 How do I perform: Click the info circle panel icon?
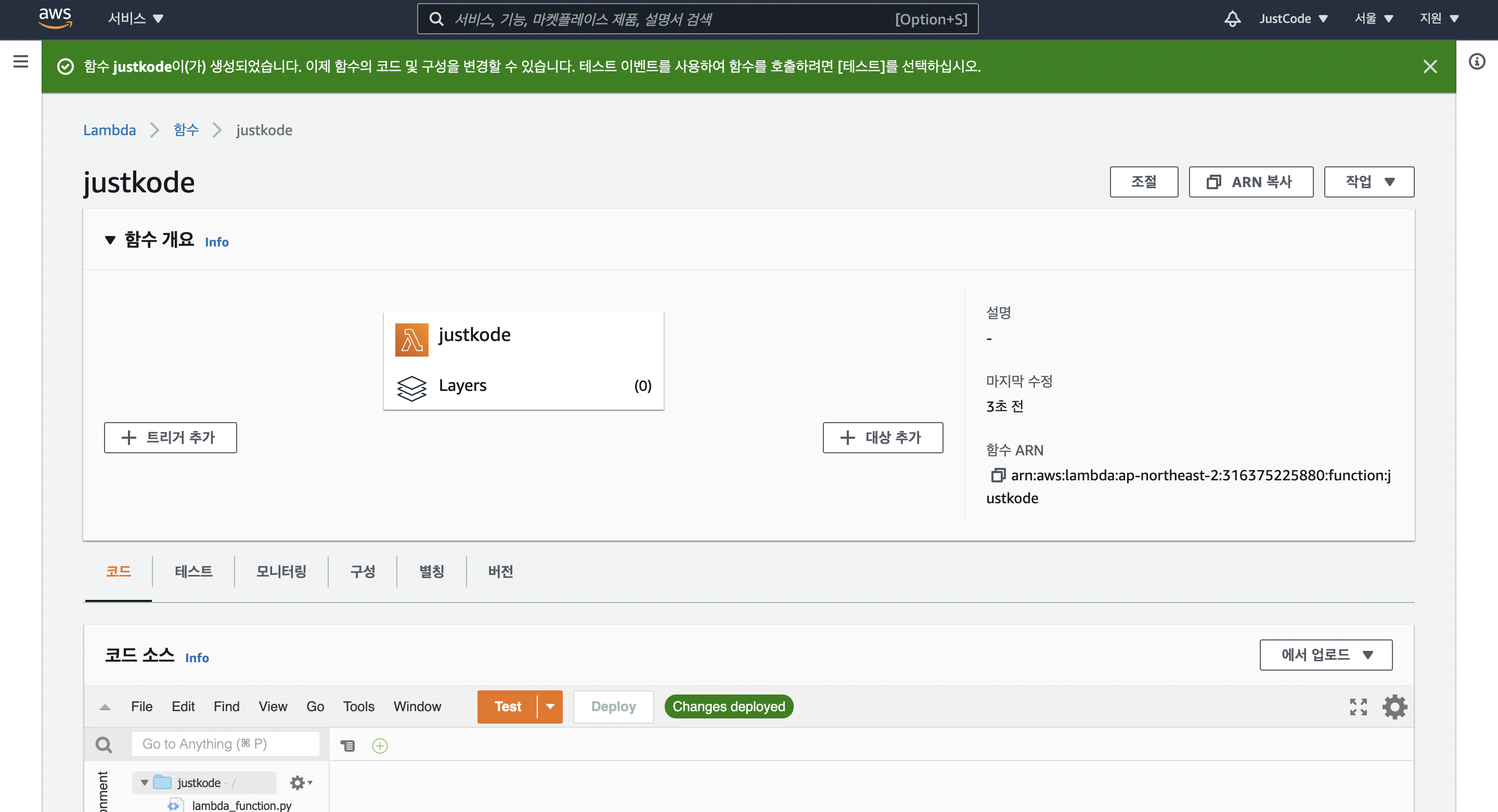(1477, 61)
